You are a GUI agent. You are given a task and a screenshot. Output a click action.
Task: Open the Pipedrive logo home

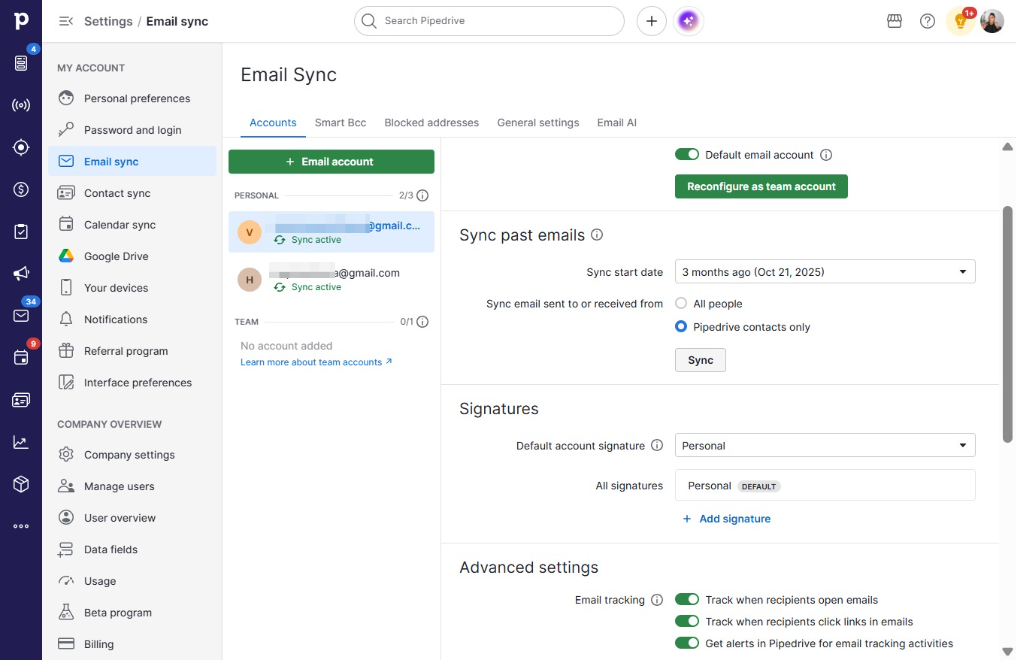[21, 21]
